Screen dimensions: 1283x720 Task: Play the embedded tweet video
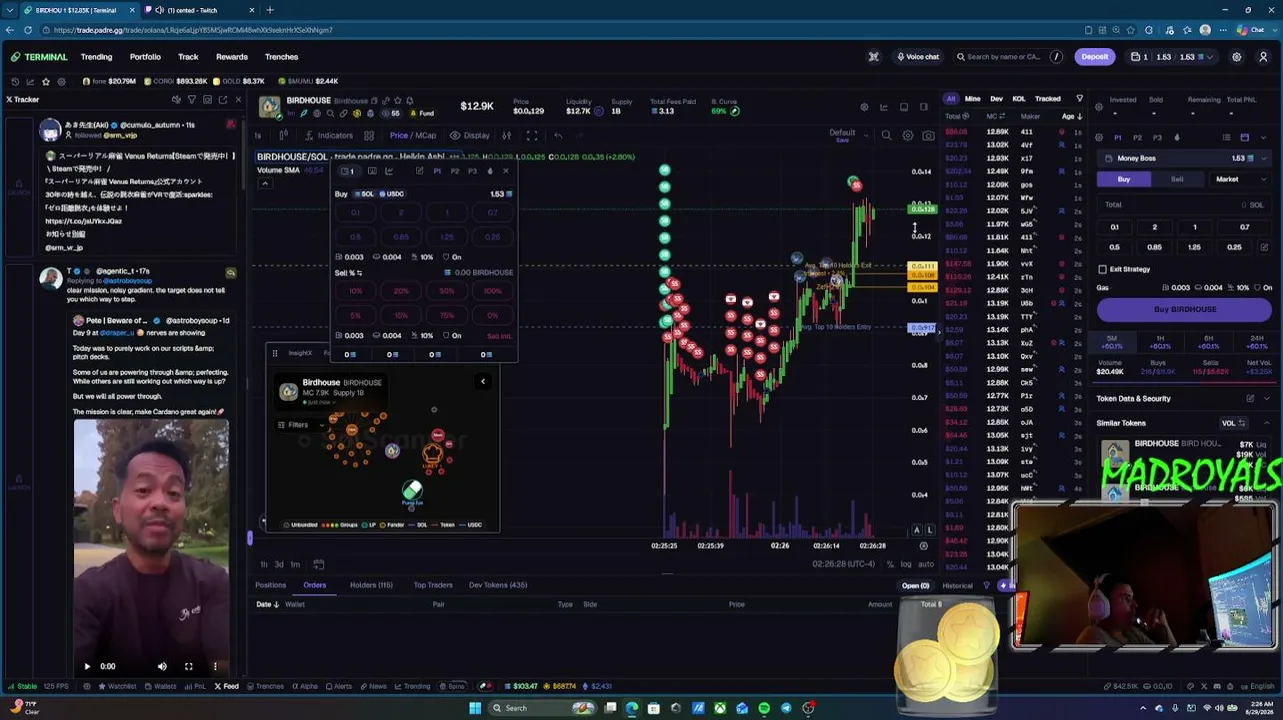pos(87,666)
